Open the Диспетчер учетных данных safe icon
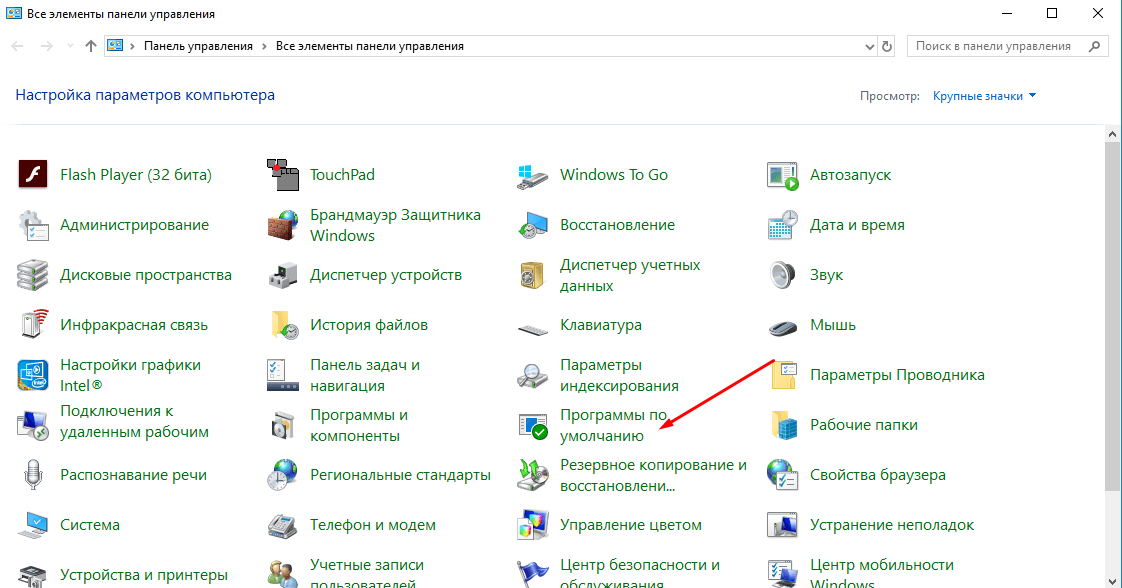Image resolution: width=1122 pixels, height=588 pixels. coord(532,275)
